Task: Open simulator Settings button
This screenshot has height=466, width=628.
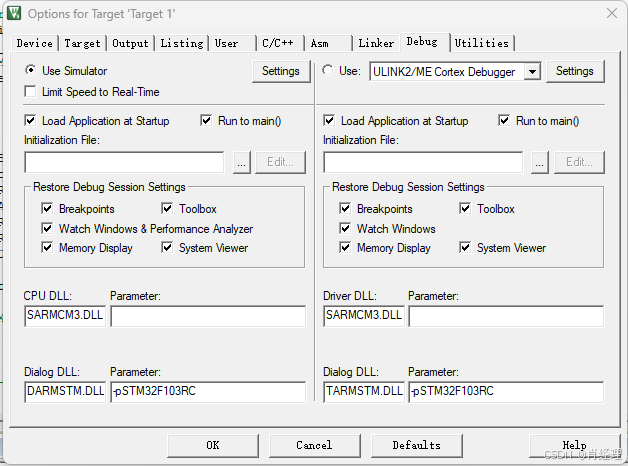Action: coord(281,71)
